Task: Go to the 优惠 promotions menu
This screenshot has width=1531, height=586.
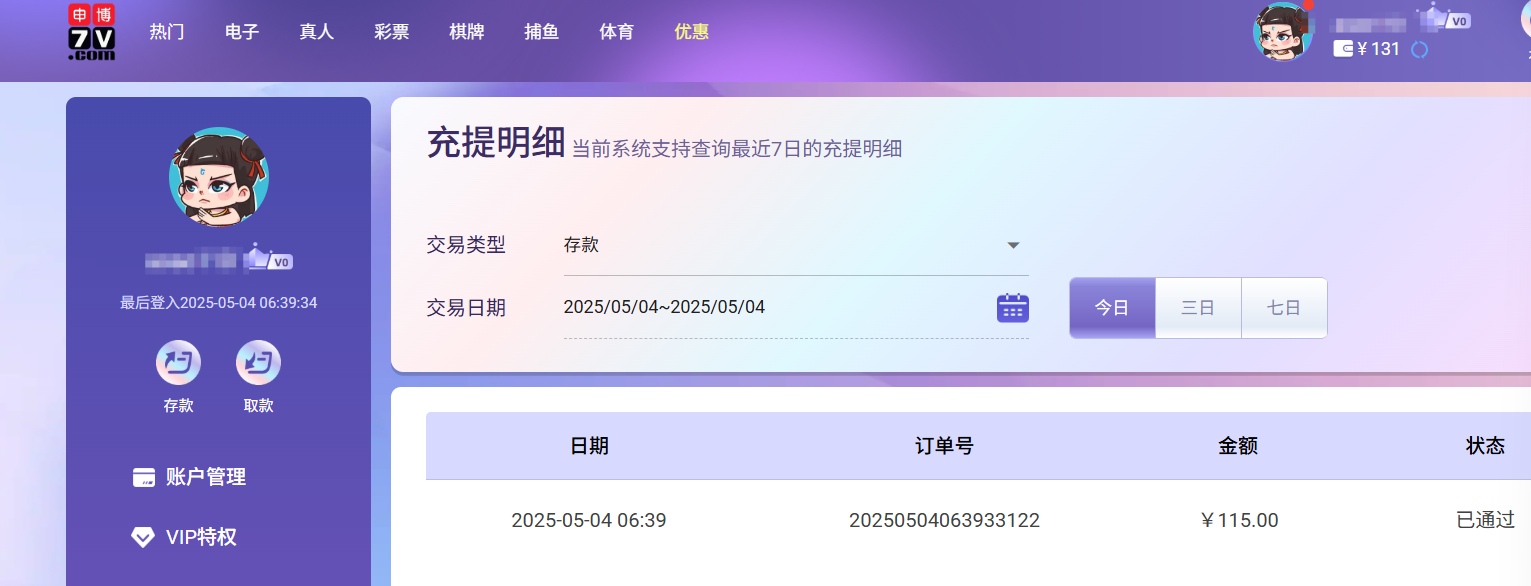Action: [691, 32]
